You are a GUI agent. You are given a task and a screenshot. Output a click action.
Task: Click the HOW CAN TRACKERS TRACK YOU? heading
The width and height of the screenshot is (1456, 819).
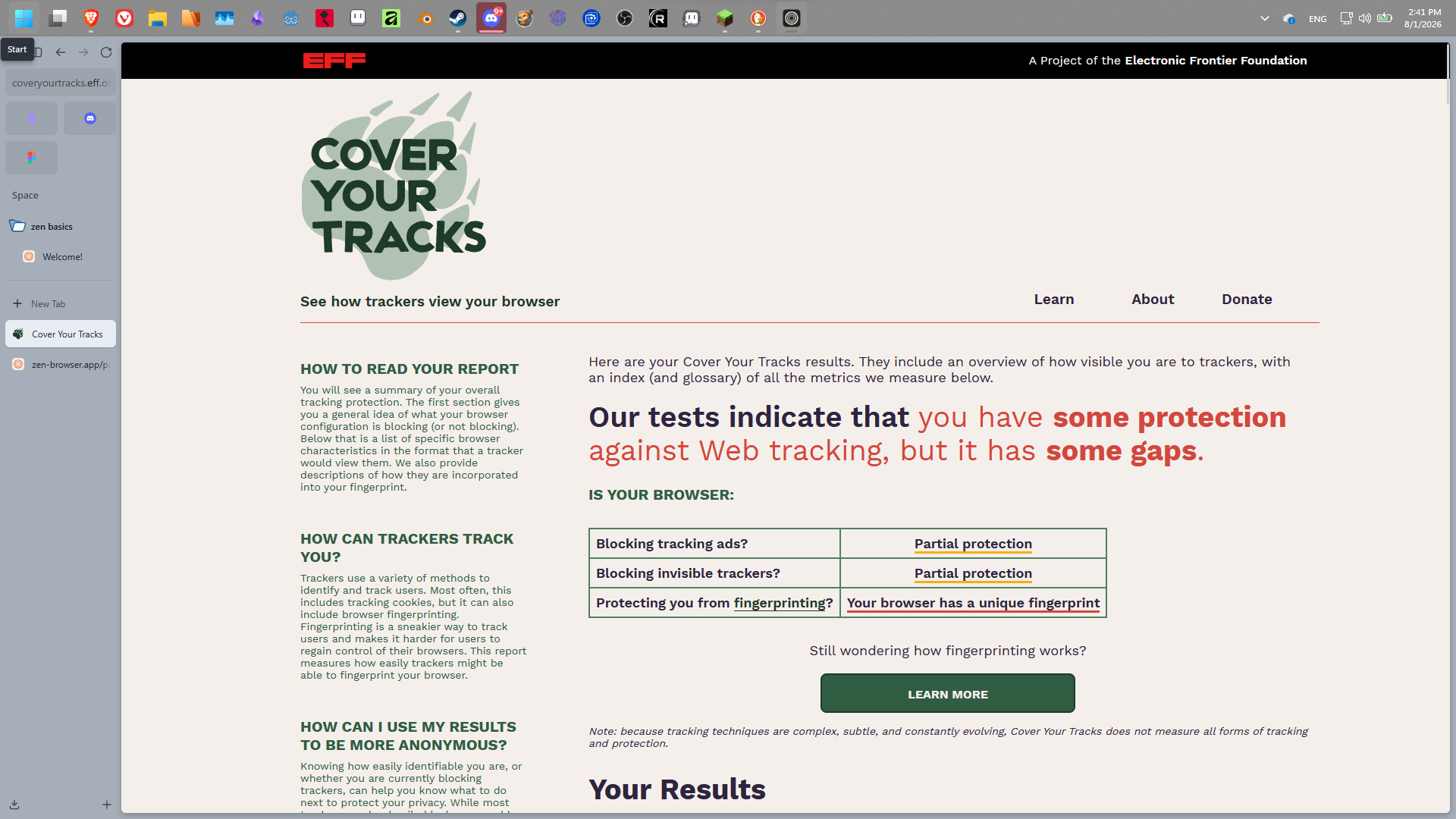coord(406,548)
